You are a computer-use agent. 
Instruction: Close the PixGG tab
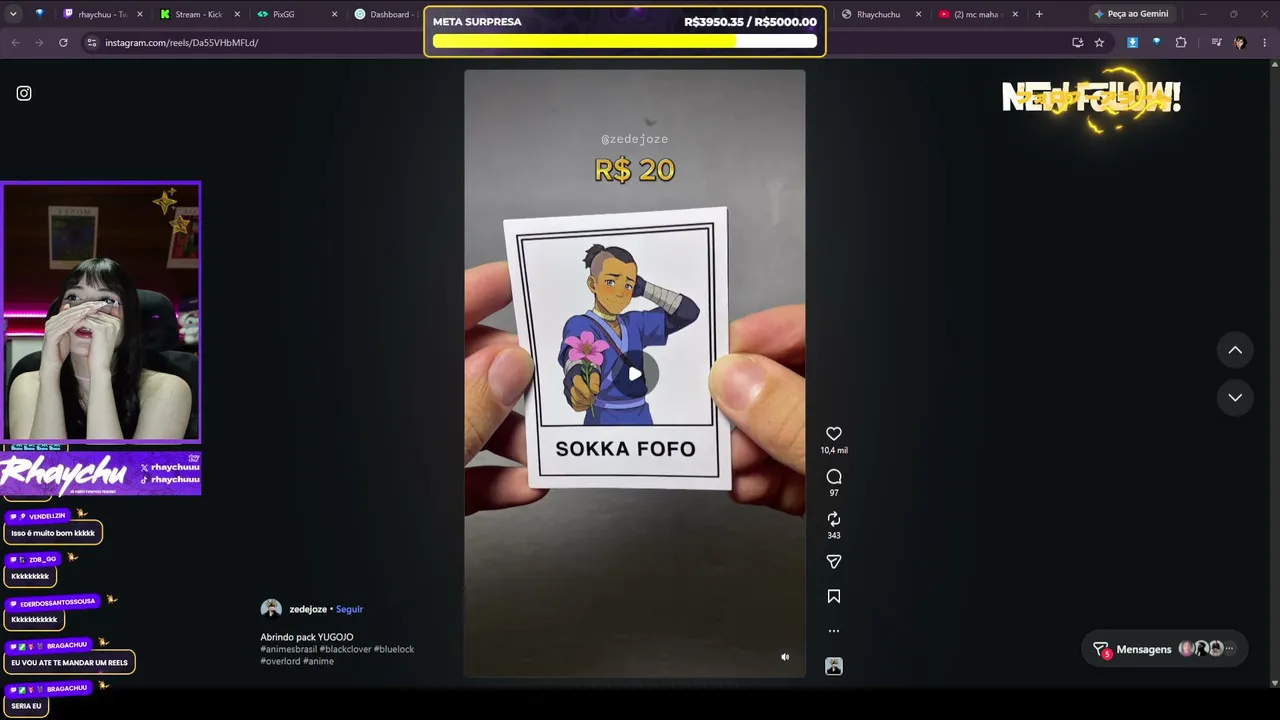tap(334, 14)
